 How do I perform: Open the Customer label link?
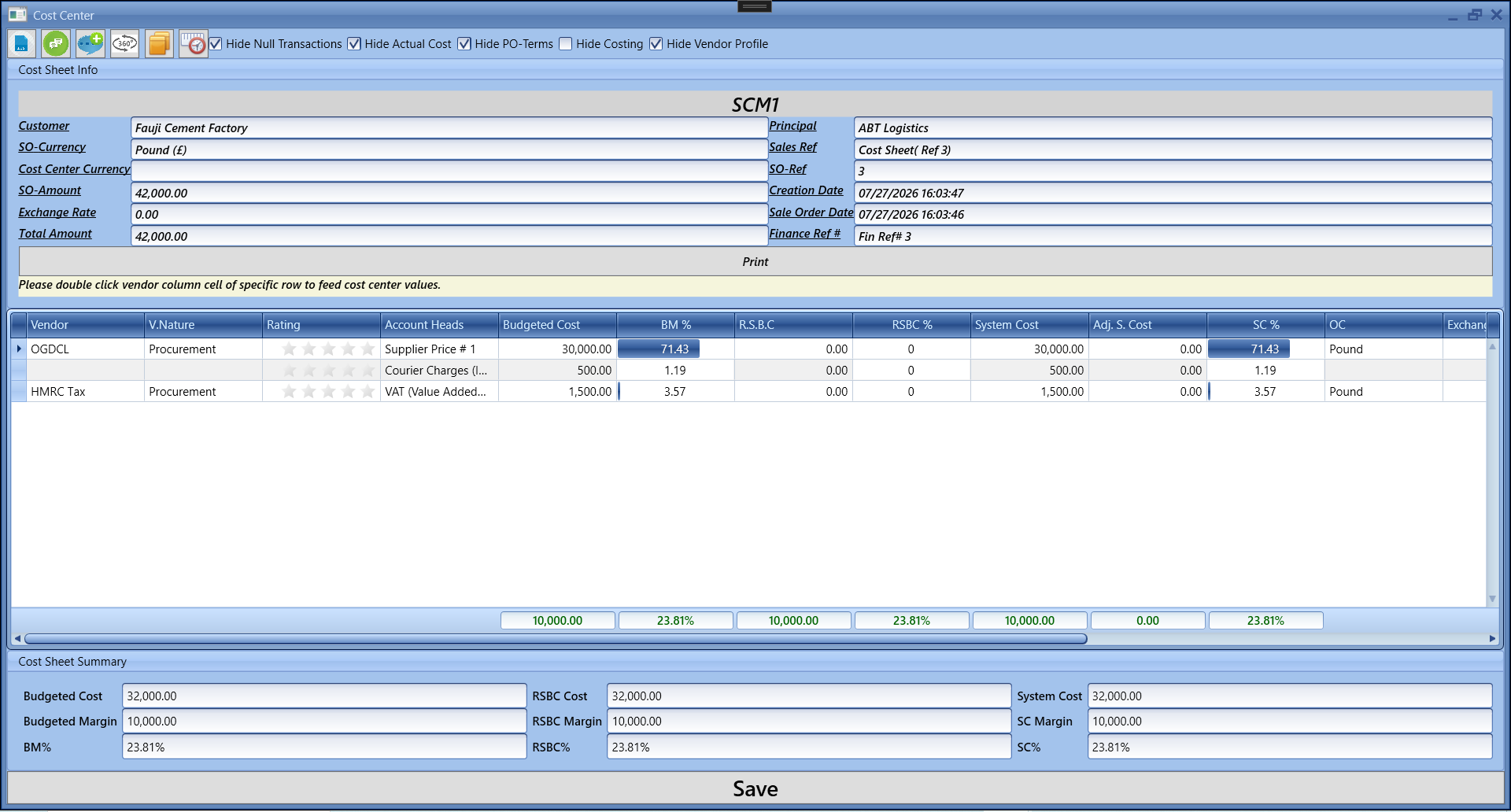[x=44, y=126]
